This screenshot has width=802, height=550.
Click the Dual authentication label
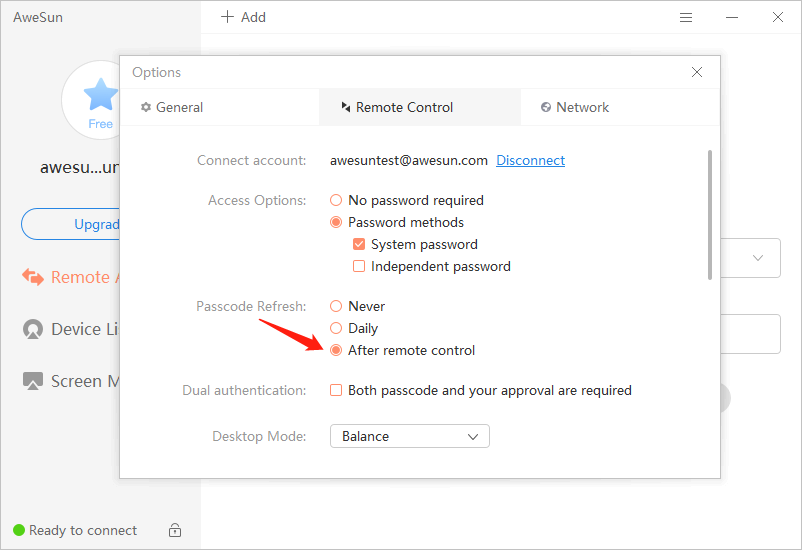244,390
